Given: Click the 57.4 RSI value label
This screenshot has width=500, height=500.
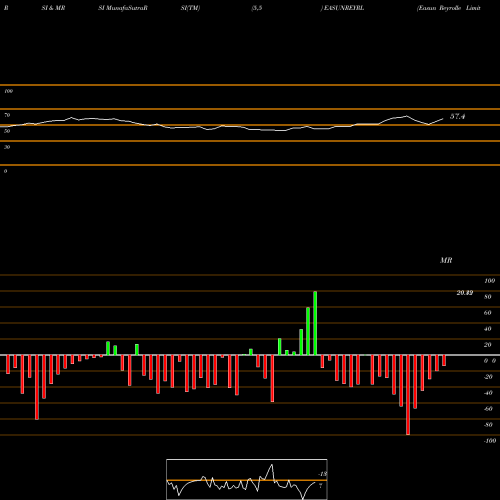Looking at the screenshot, I should tap(457, 116).
